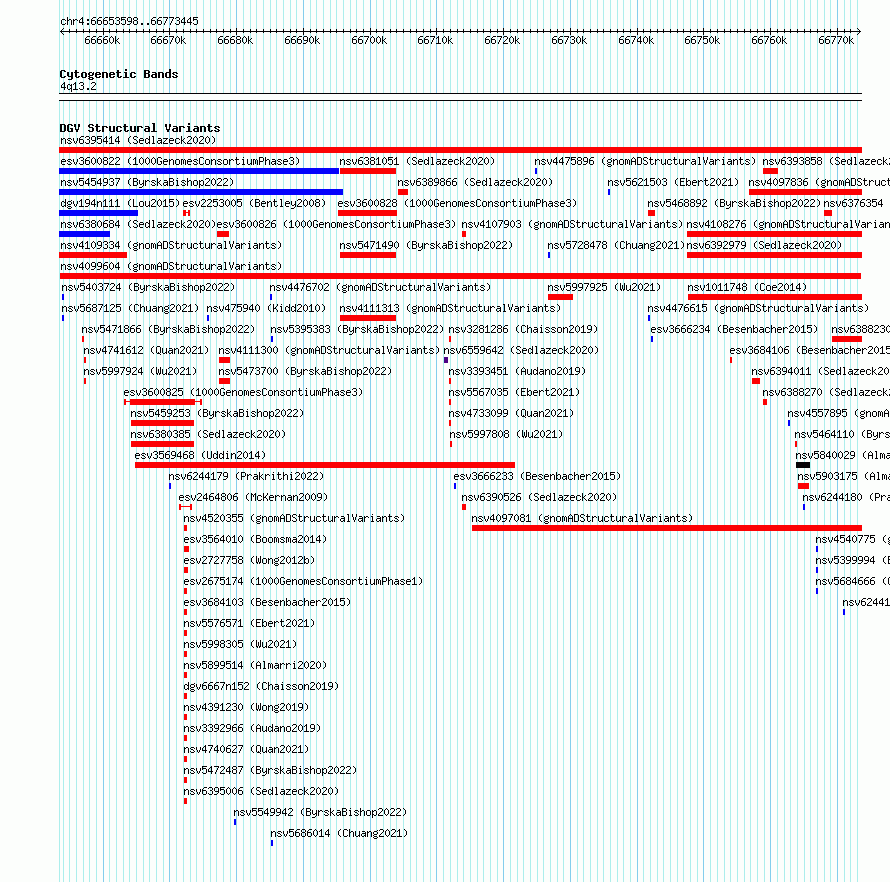Open esv3684103 (Besenbacher2015) entry

[267, 602]
